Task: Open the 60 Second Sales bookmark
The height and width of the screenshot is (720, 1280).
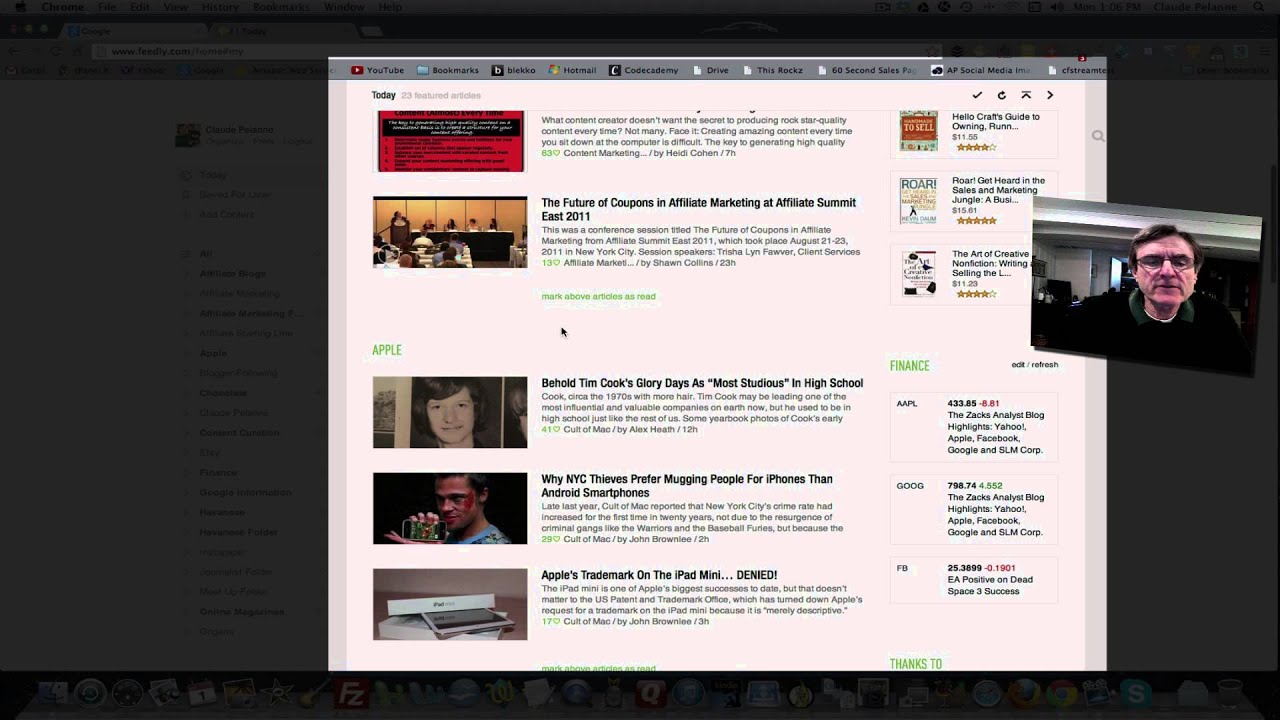Action: point(866,70)
